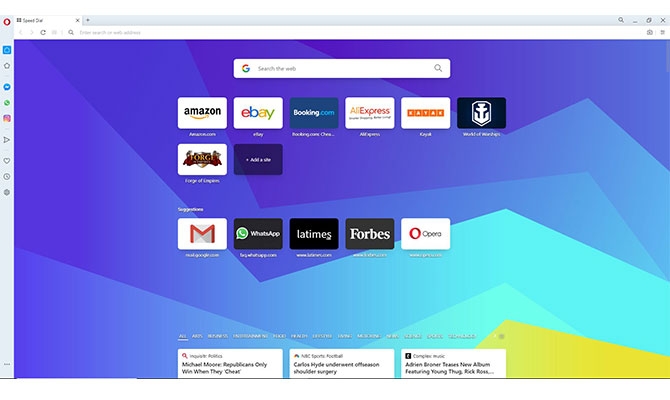Click the Google logo in search box

click(x=246, y=68)
